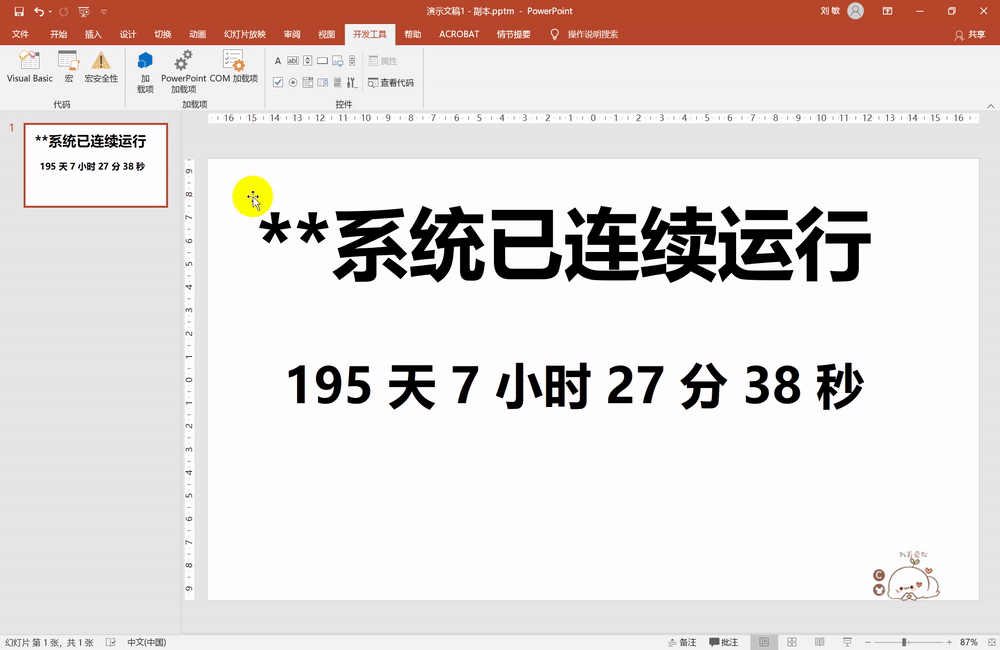Toggle the 备注 Notes pane
This screenshot has height=650, width=1000.
(x=682, y=642)
